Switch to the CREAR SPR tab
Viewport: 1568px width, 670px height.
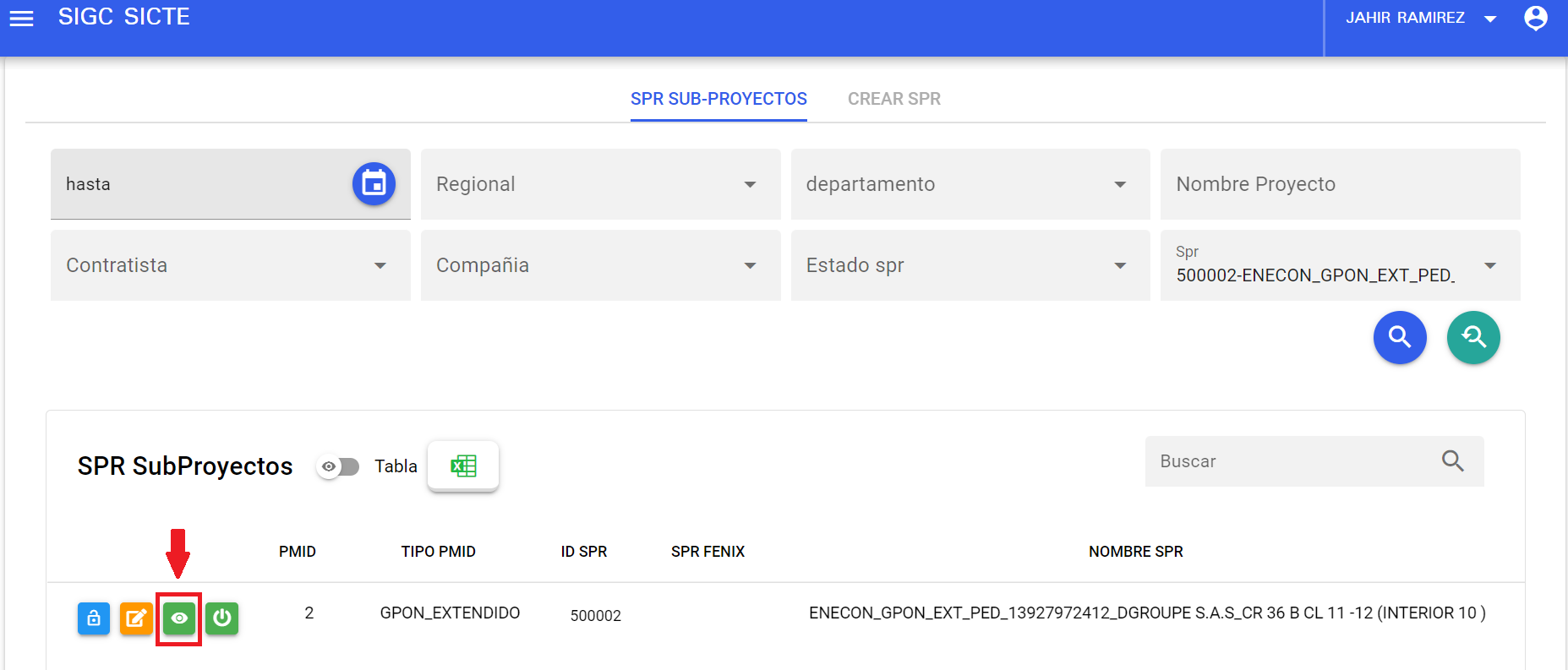click(893, 99)
